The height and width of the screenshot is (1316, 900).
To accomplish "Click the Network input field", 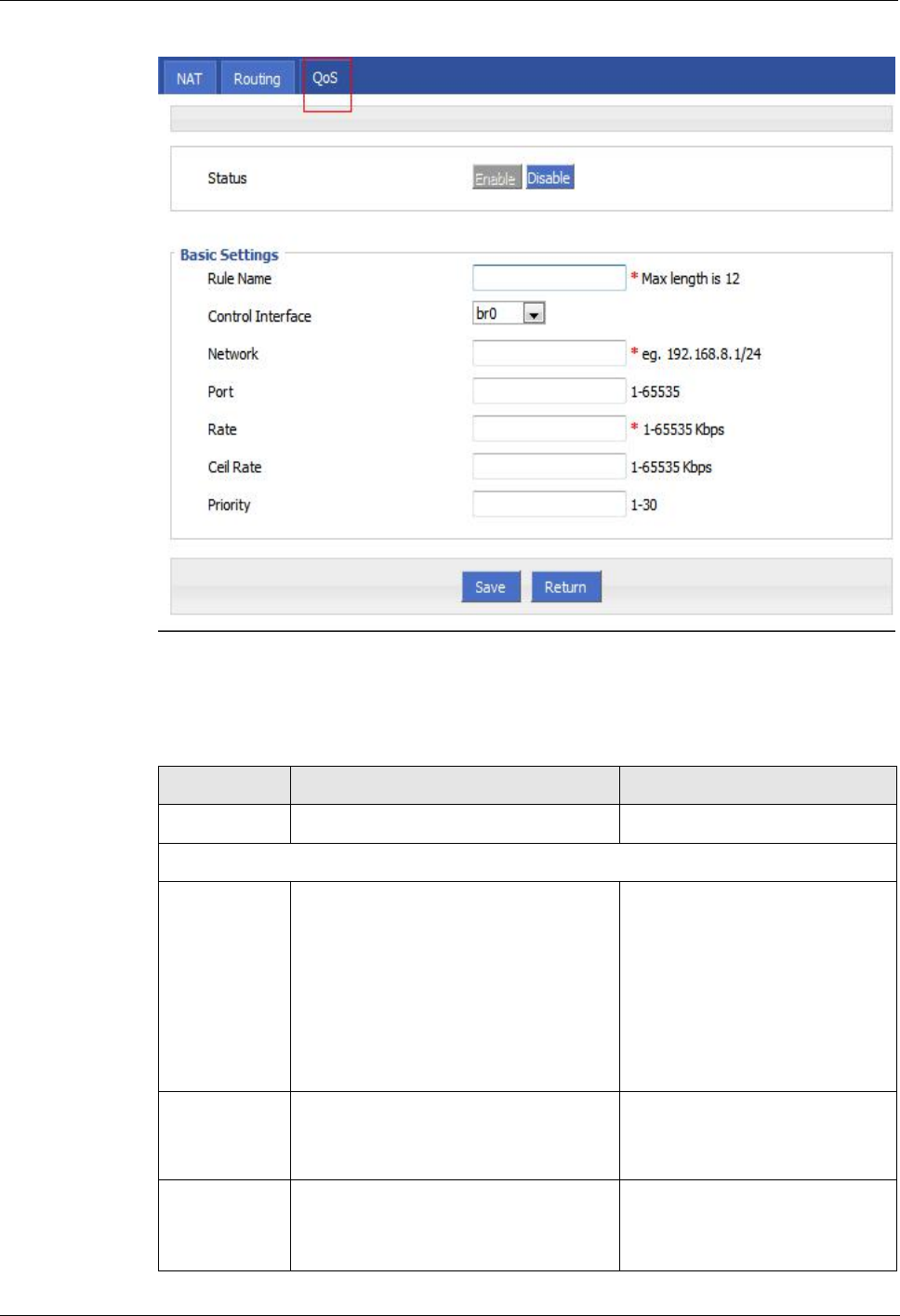I will point(549,353).
